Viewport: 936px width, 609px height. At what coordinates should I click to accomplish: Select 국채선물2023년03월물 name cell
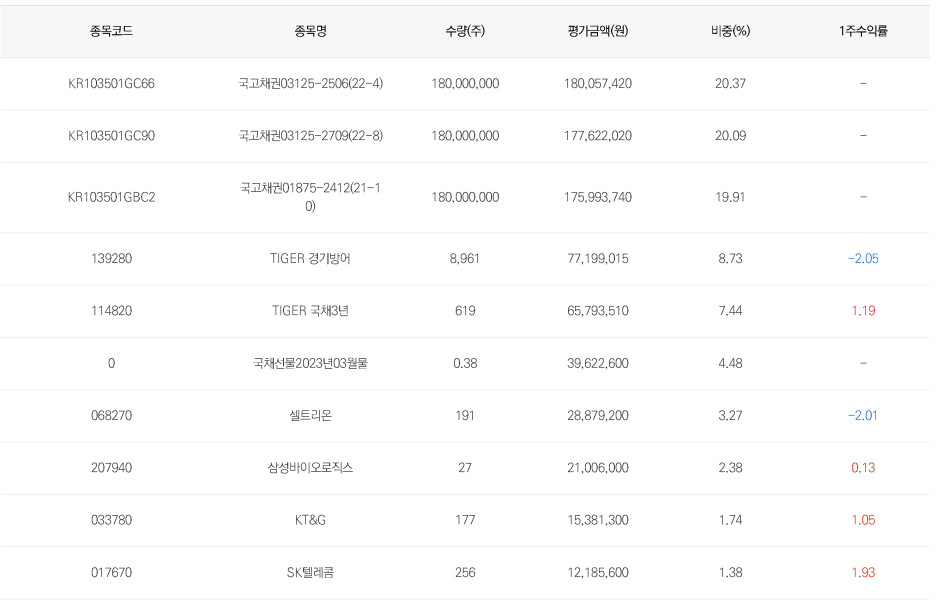[x=310, y=364]
